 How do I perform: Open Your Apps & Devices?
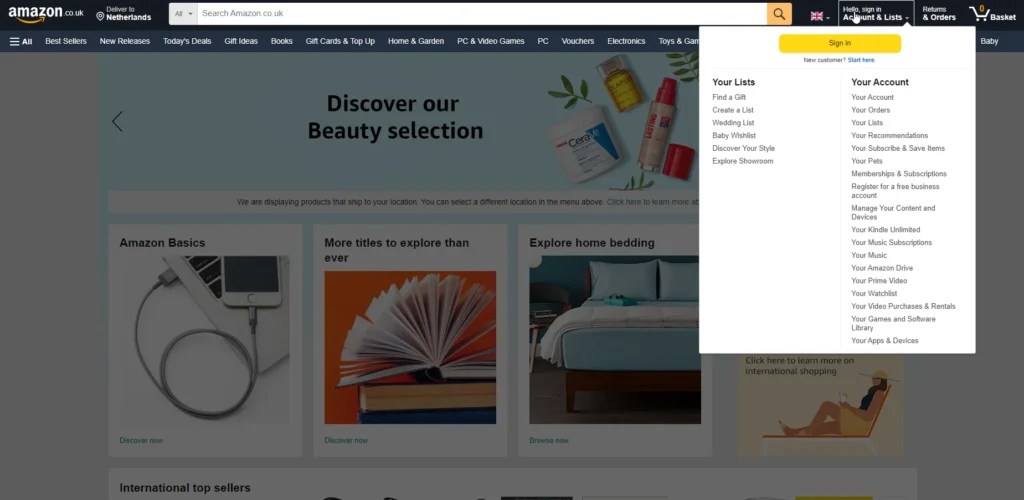[x=885, y=341]
